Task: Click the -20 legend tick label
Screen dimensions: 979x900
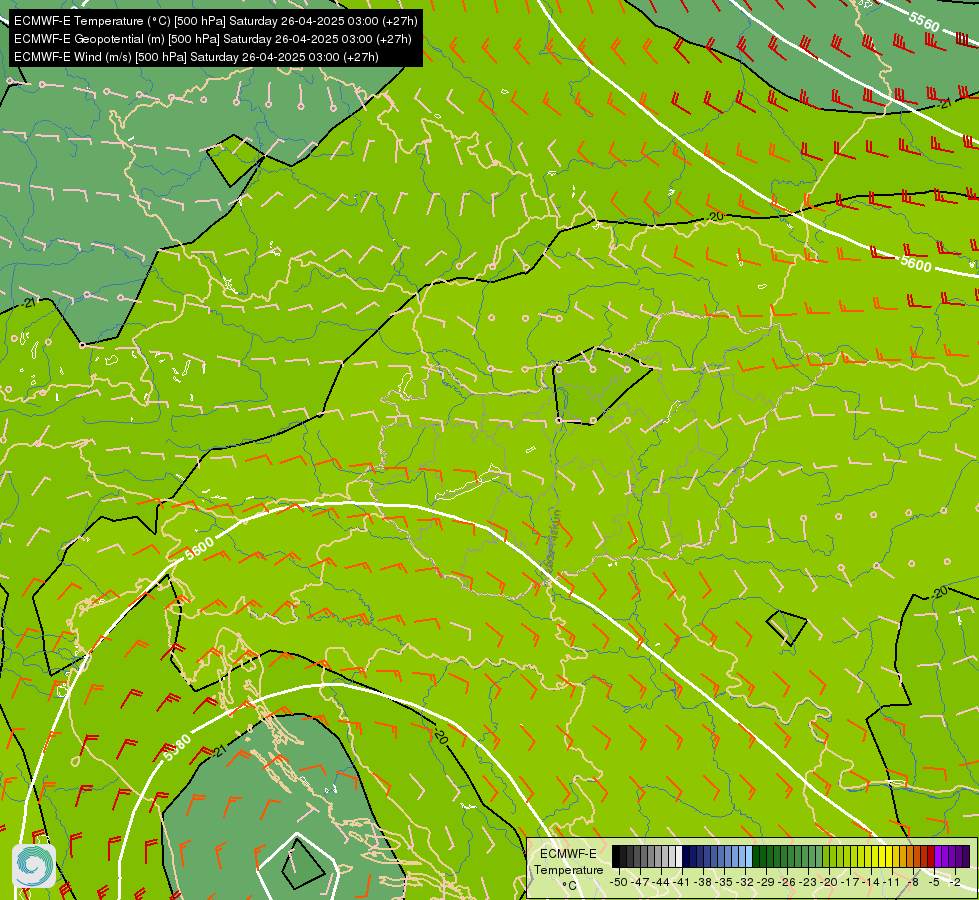Action: tap(830, 882)
